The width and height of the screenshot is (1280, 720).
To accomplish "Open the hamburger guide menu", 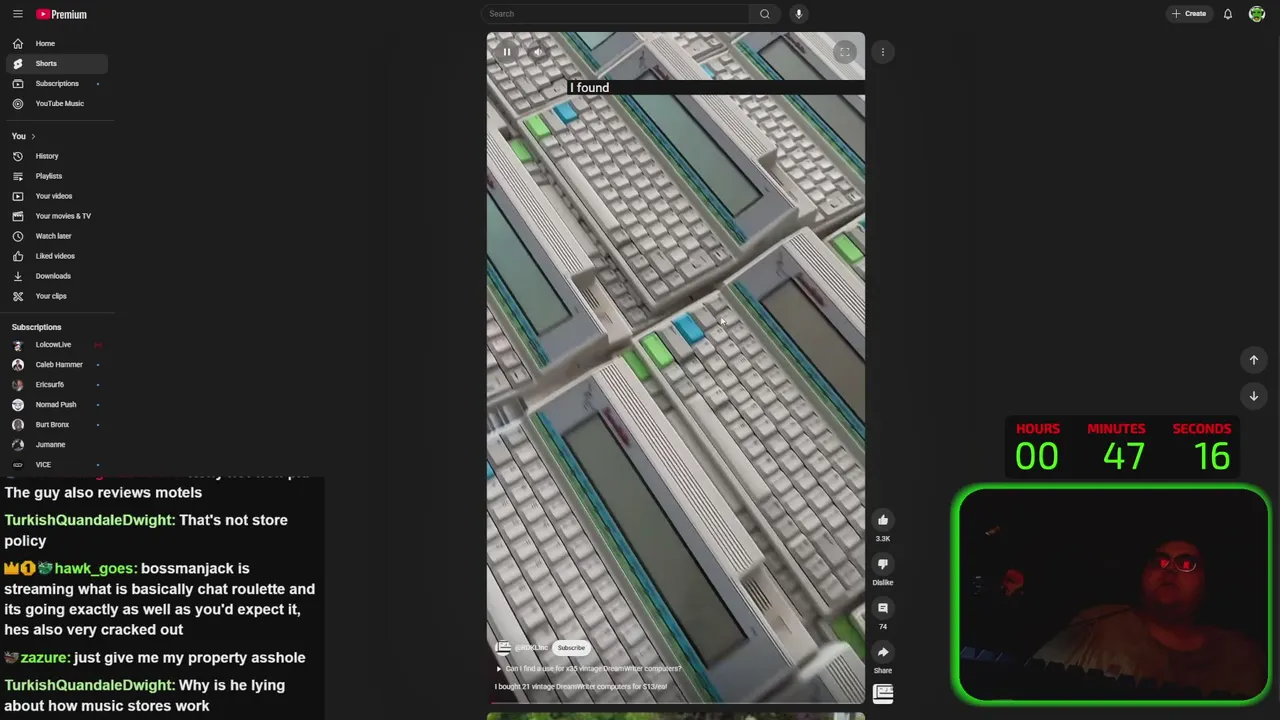I will [17, 14].
